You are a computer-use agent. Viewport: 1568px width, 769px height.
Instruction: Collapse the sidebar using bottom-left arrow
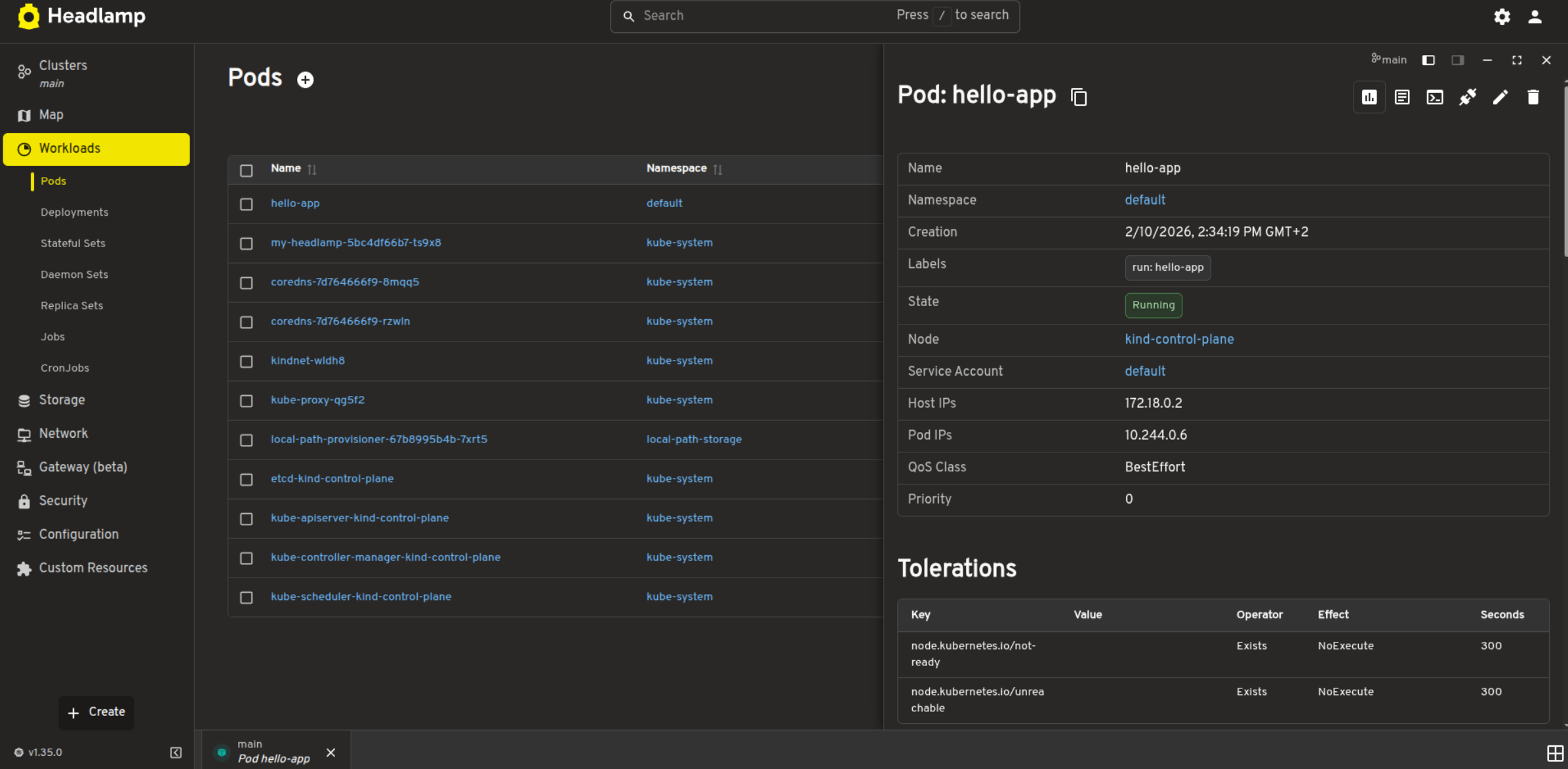click(x=176, y=752)
